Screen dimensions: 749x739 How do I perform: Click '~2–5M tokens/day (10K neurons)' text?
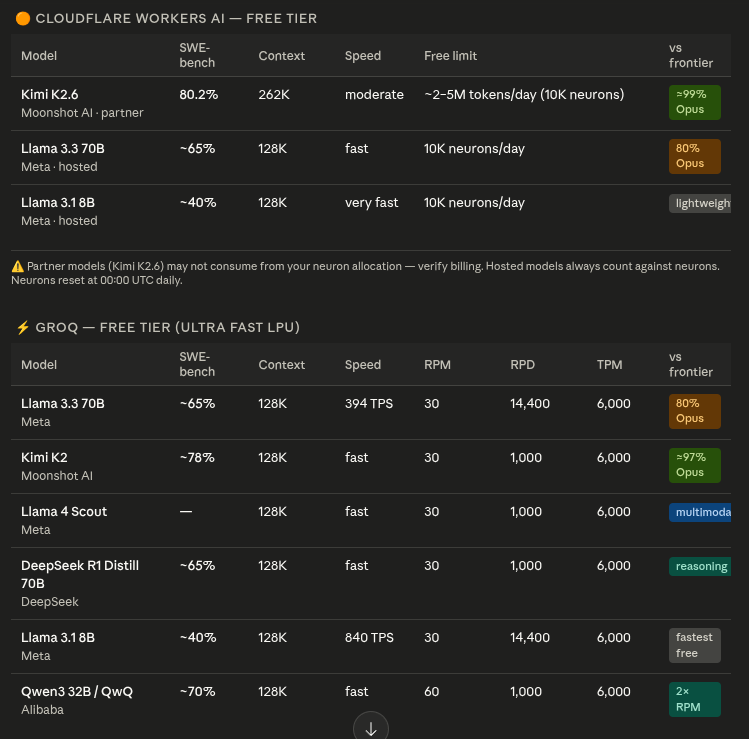point(524,95)
